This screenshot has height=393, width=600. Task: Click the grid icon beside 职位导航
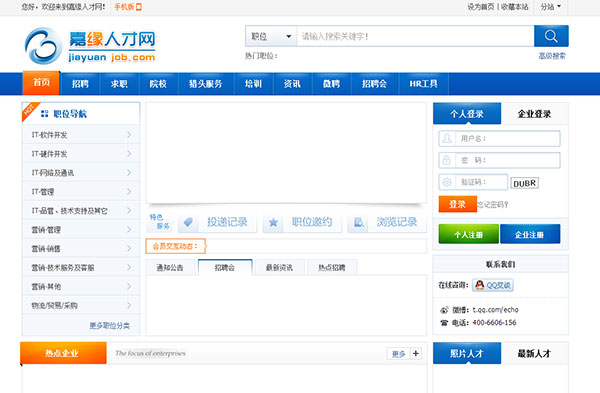[x=44, y=114]
